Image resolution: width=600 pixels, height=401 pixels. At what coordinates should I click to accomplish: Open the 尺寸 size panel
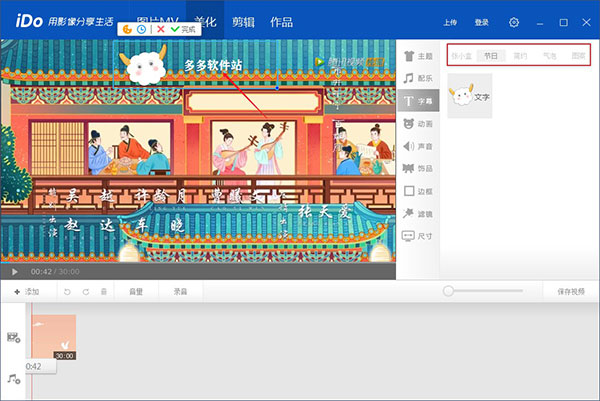418,236
